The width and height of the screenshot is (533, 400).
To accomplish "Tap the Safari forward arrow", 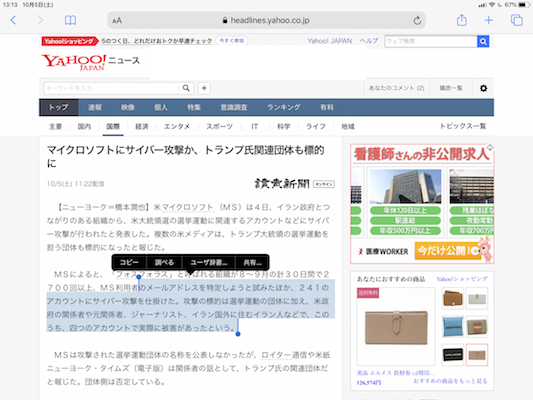I will click(x=40, y=20).
